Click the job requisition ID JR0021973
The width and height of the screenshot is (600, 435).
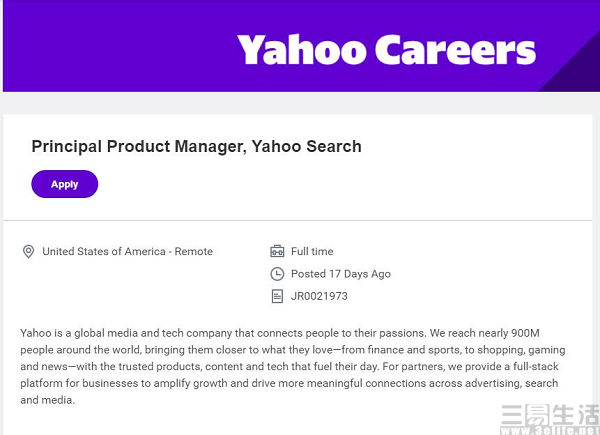pos(319,296)
